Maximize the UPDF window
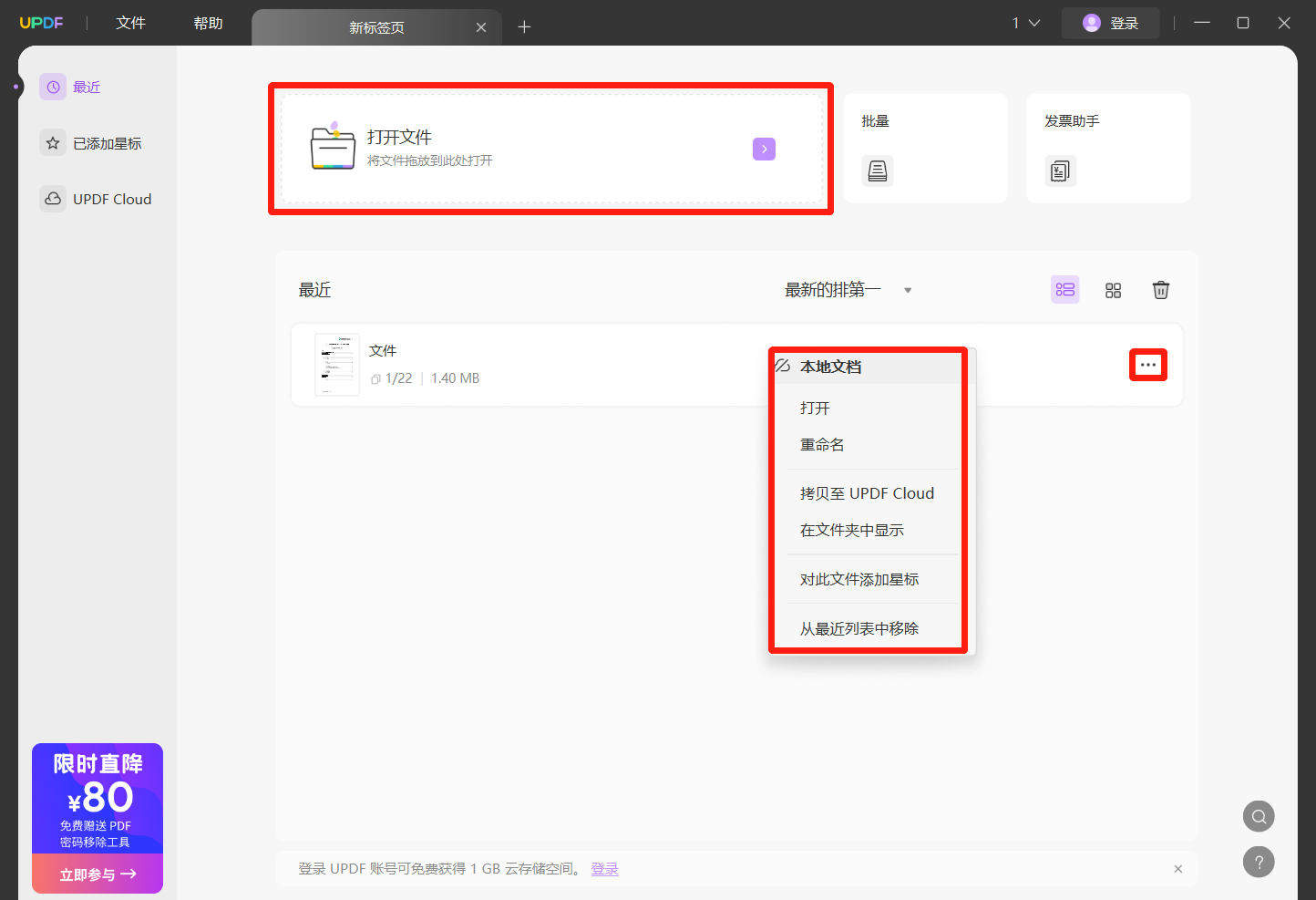This screenshot has height=900, width=1316. point(1243,23)
